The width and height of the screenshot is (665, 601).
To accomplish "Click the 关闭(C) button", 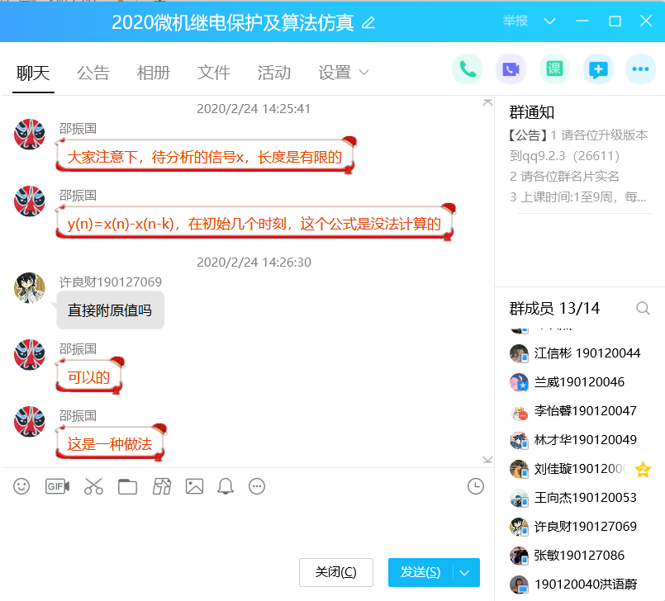I will (335, 572).
